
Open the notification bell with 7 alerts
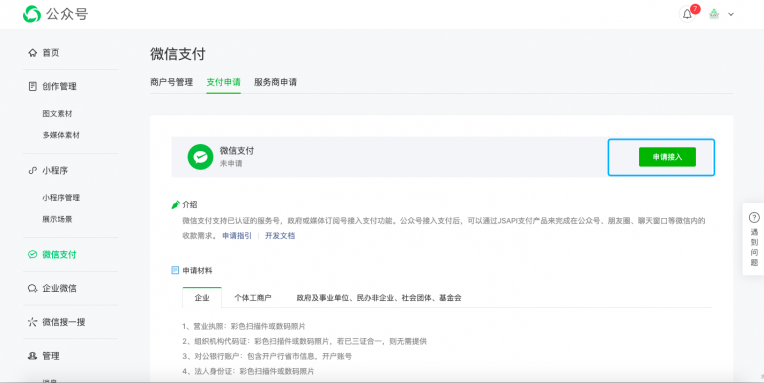687,14
